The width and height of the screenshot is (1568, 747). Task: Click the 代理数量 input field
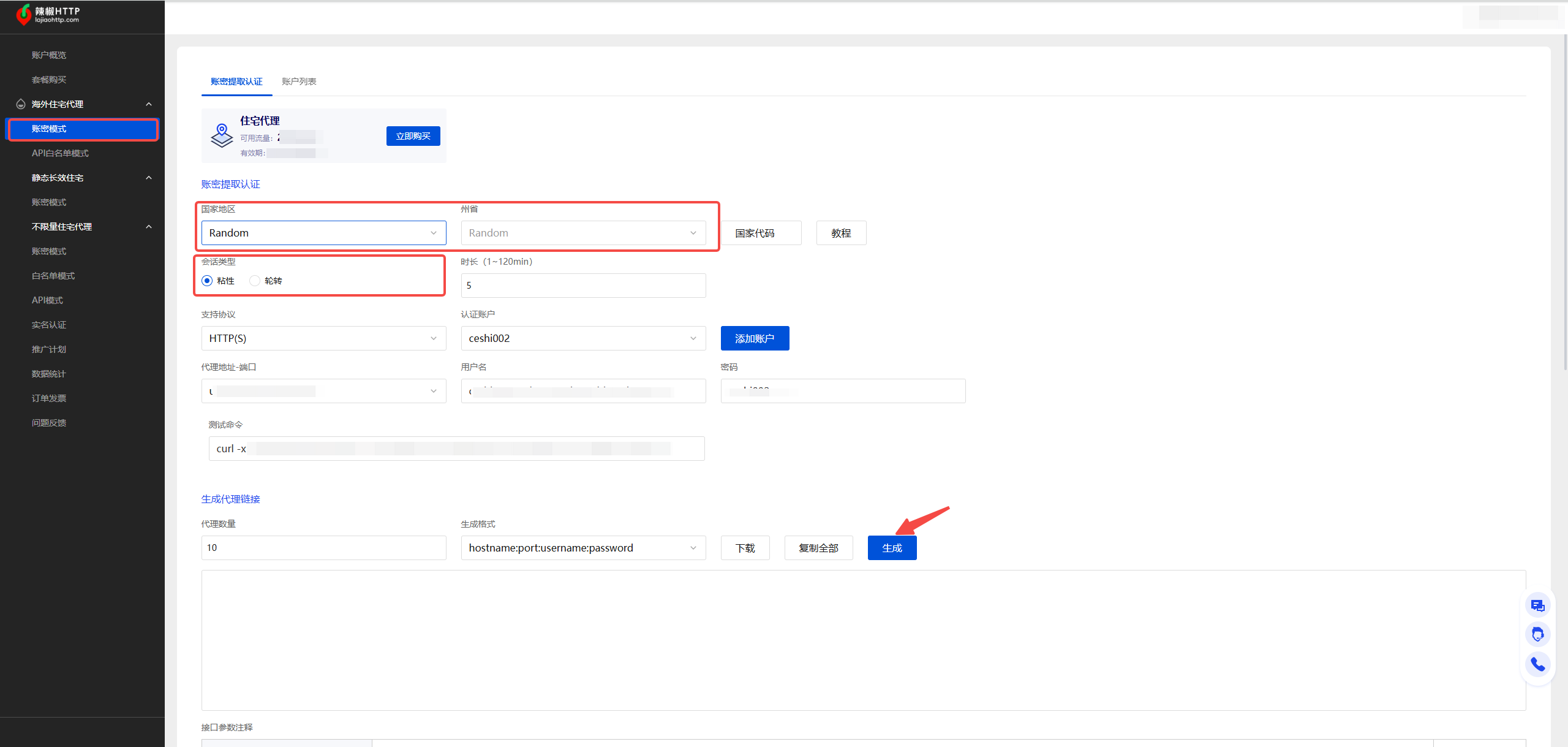(323, 548)
